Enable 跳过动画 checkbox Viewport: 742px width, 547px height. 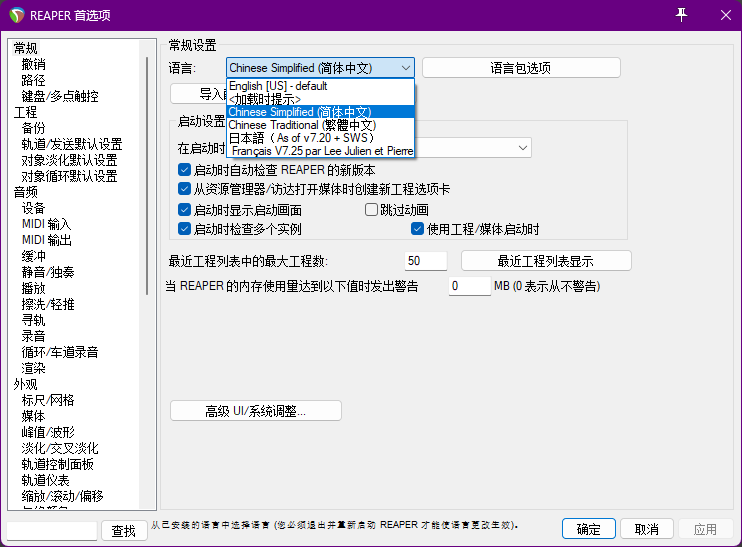click(x=371, y=209)
